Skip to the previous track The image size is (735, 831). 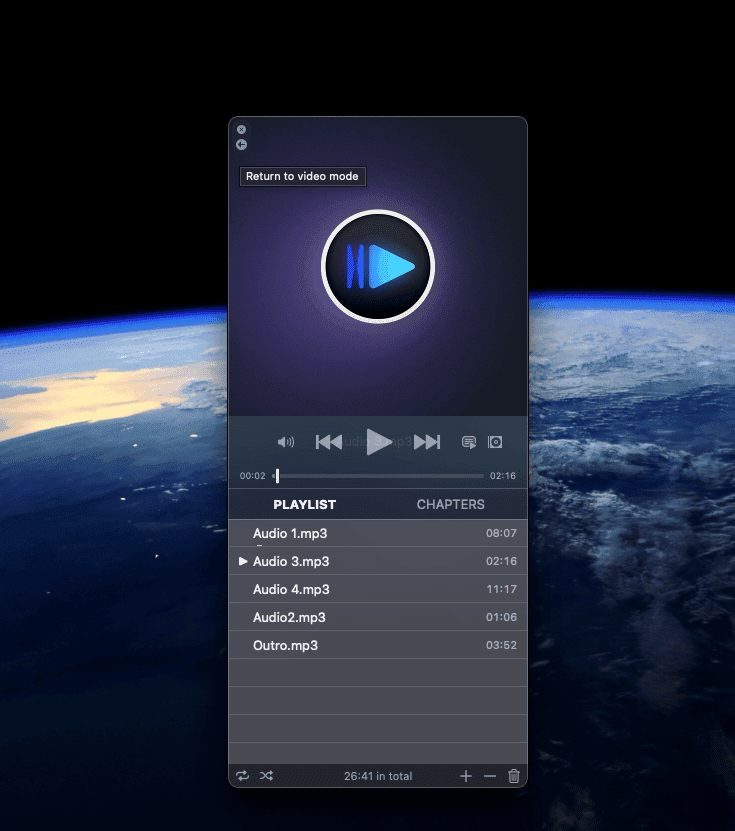328,442
